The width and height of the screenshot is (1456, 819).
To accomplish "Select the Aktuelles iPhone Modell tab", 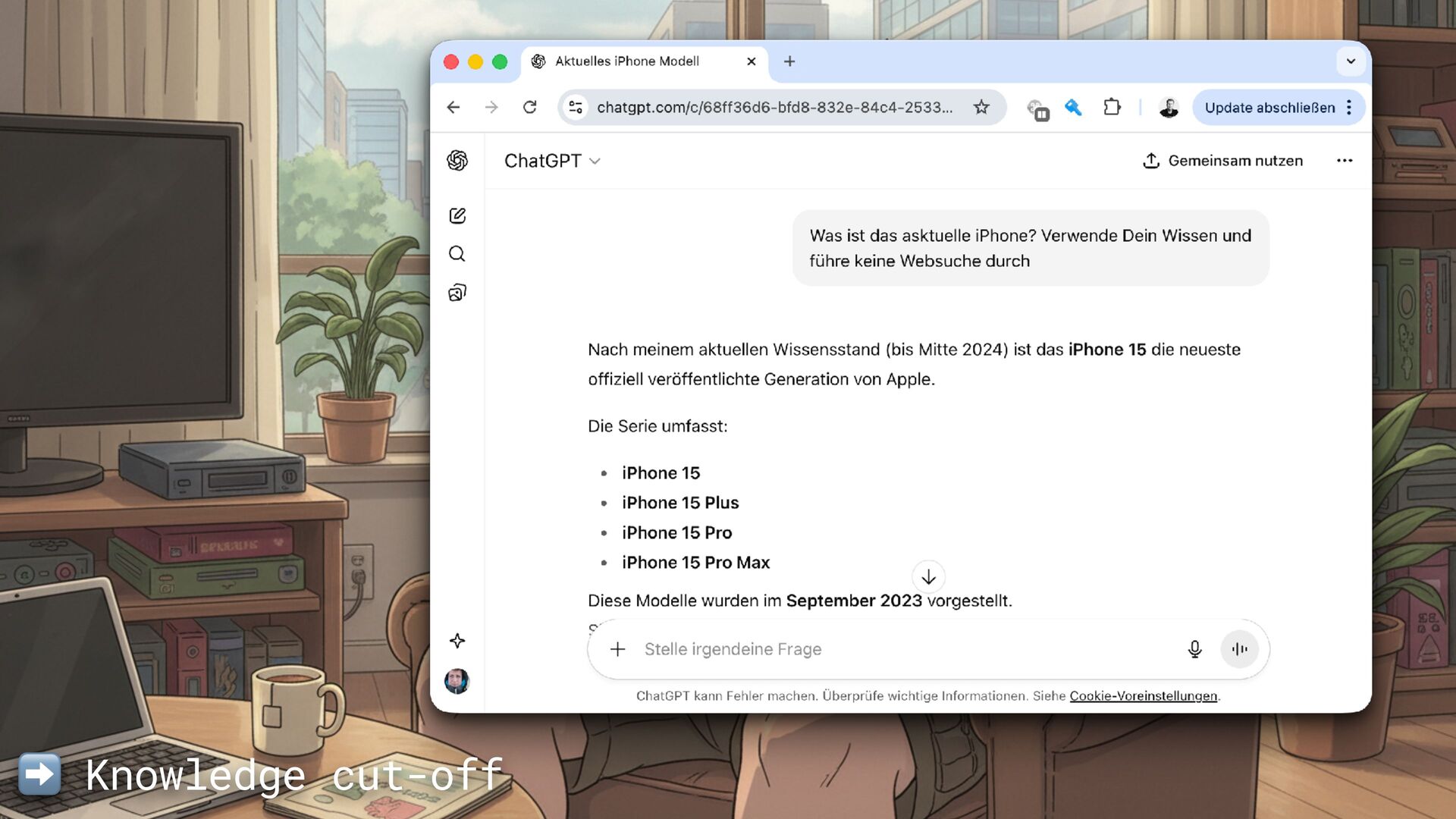I will point(626,61).
